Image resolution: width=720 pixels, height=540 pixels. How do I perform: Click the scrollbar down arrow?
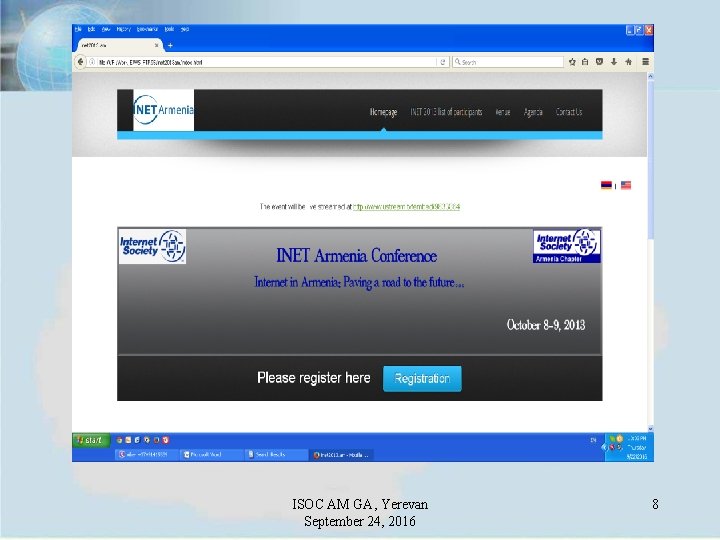click(x=650, y=428)
